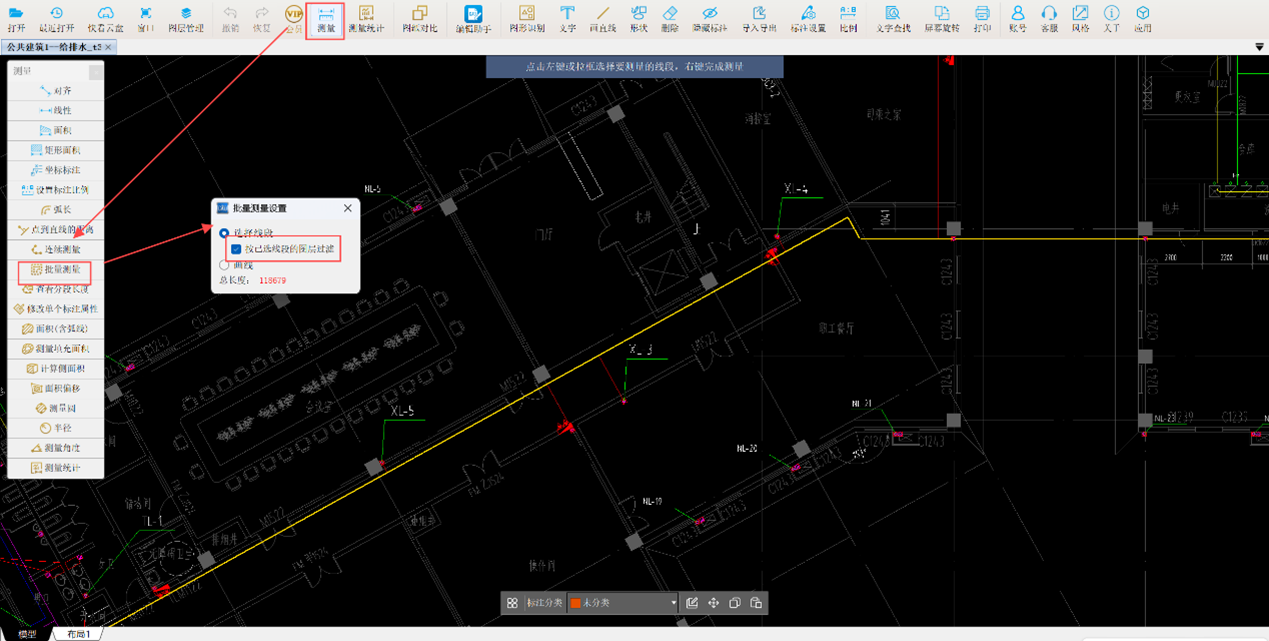Expand the tab list arrow at right
This screenshot has height=641, width=1269.
(1259, 47)
